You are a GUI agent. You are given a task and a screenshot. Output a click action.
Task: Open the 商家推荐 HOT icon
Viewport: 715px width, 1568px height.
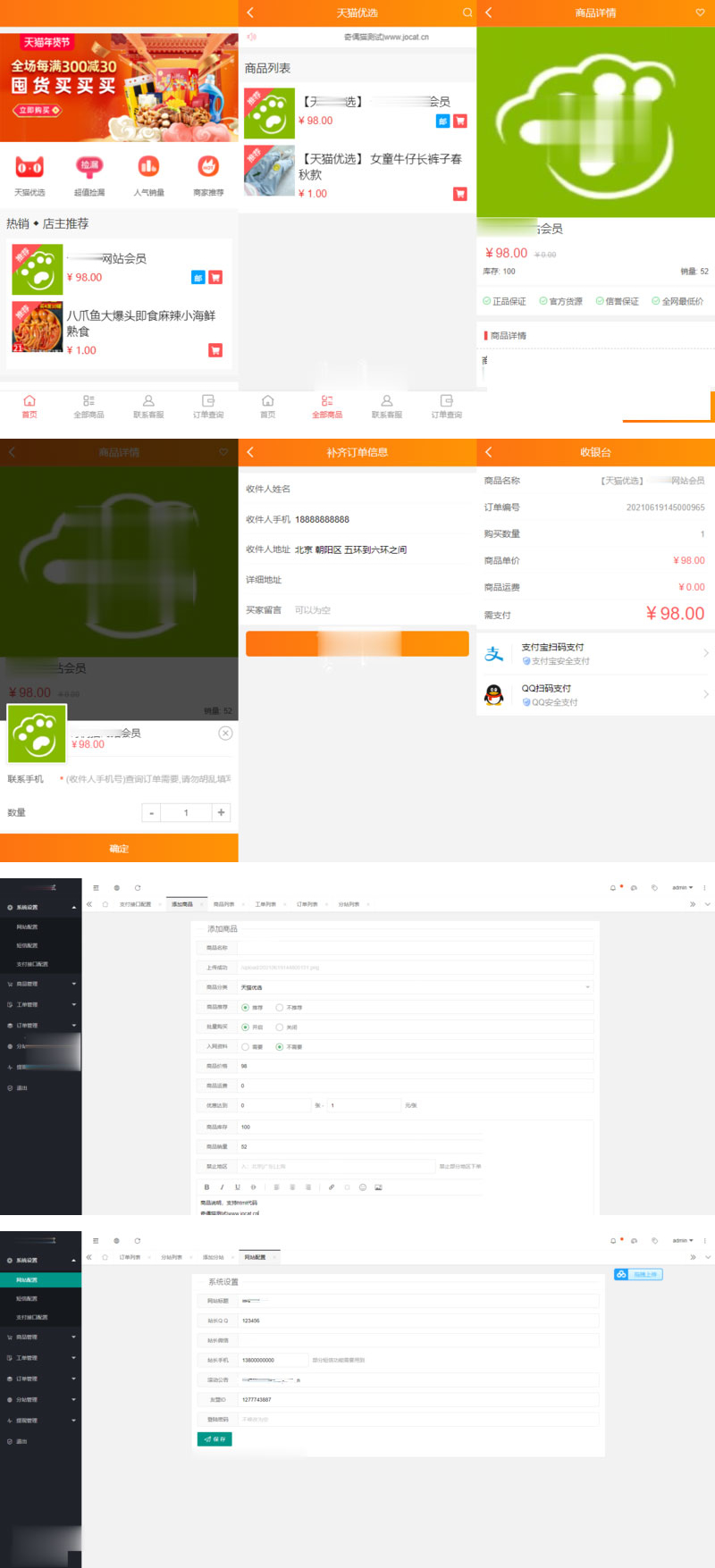click(208, 167)
